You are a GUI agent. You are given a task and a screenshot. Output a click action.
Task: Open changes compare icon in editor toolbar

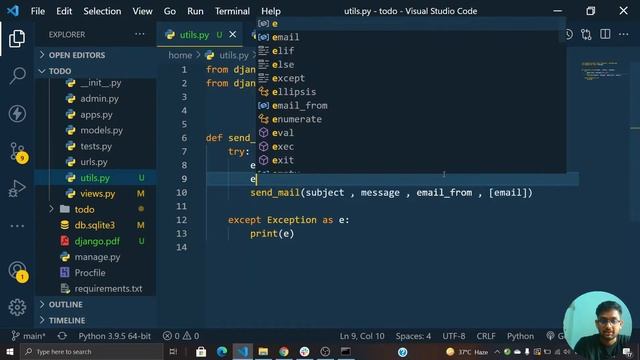[586, 34]
